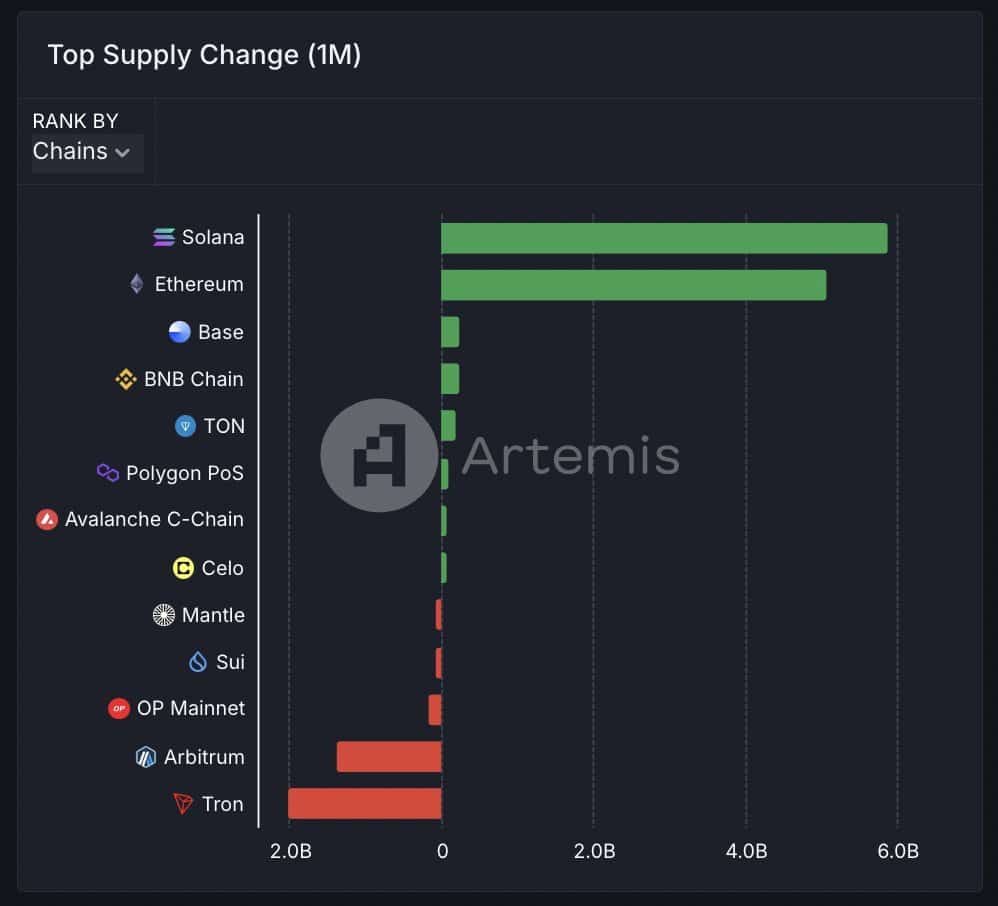Click the Arbitrum chain icon
998x906 pixels.
[x=146, y=756]
